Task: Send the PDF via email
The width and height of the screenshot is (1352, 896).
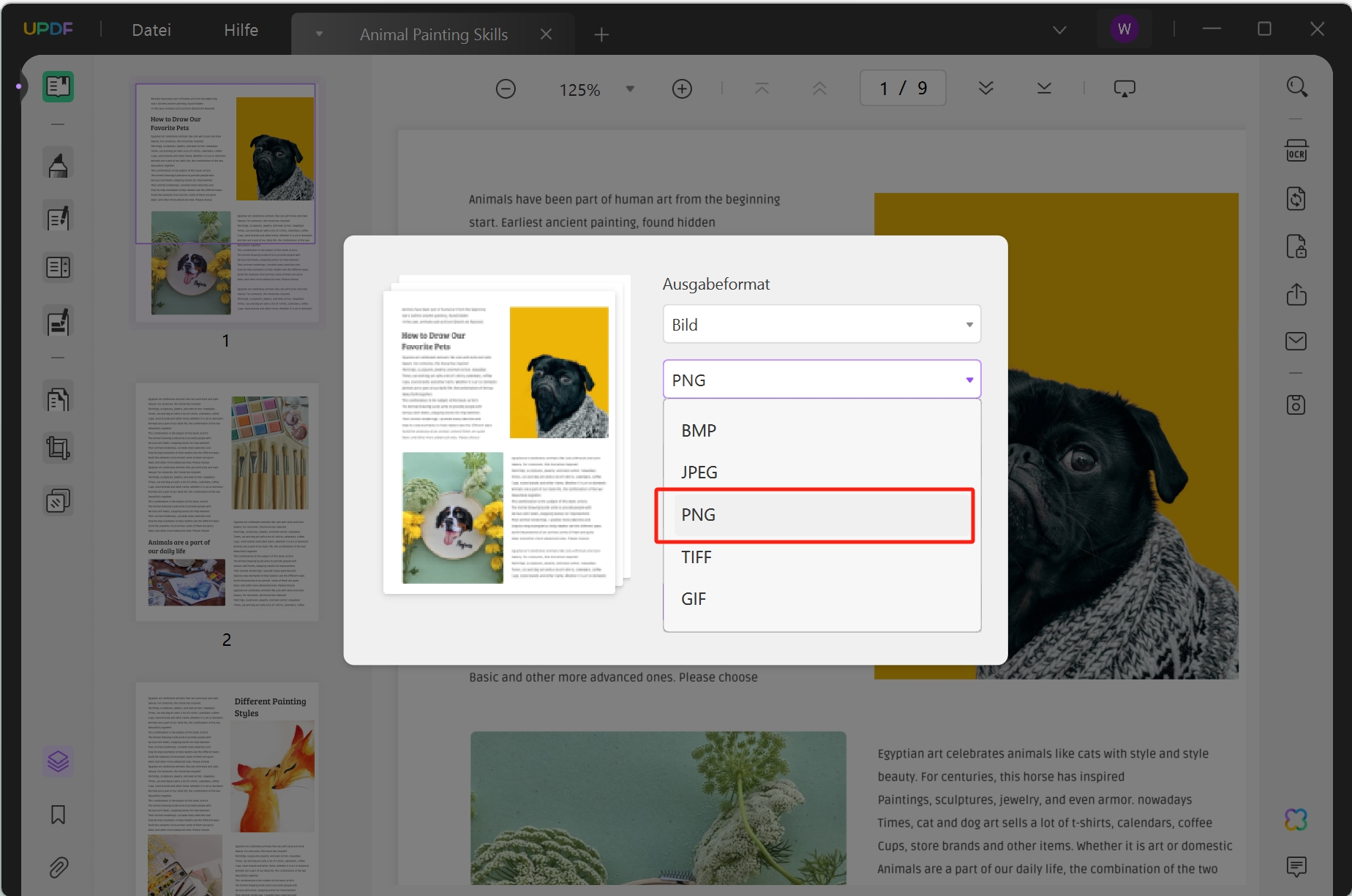Action: 1296,341
